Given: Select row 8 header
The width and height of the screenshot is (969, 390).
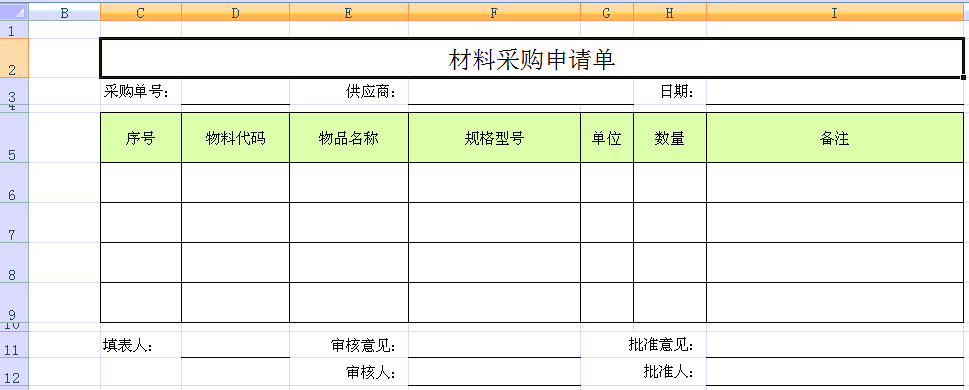Looking at the screenshot, I should pyautogui.click(x=14, y=263).
